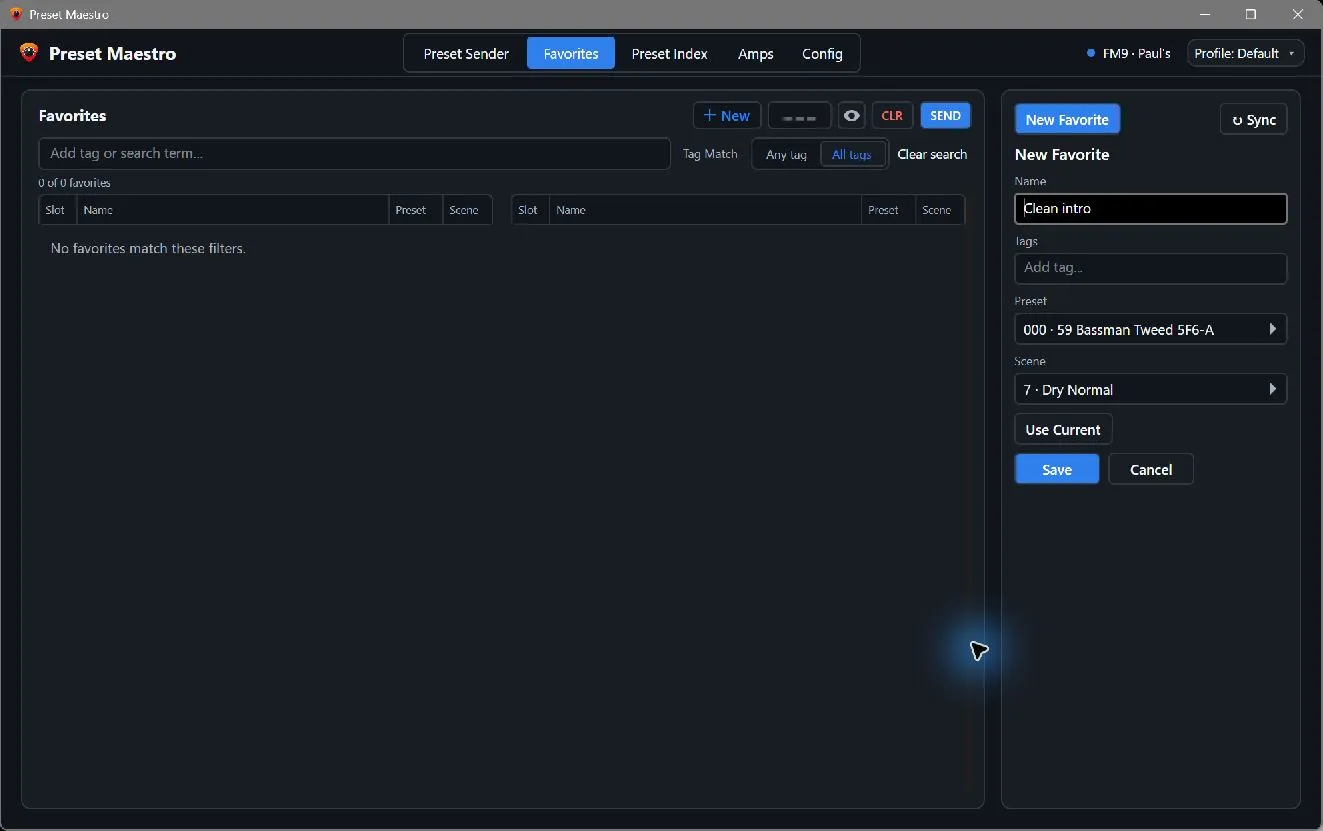The height and width of the screenshot is (831, 1323).
Task: Click the tag or search term field
Action: [354, 153]
